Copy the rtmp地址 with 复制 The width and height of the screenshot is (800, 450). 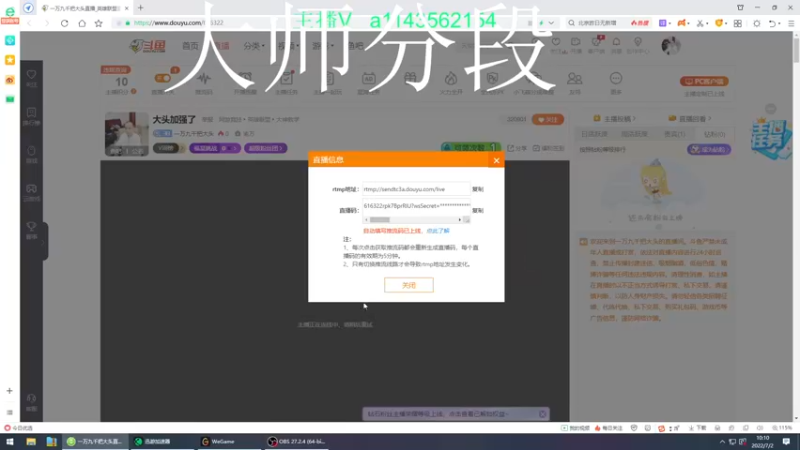(478, 189)
